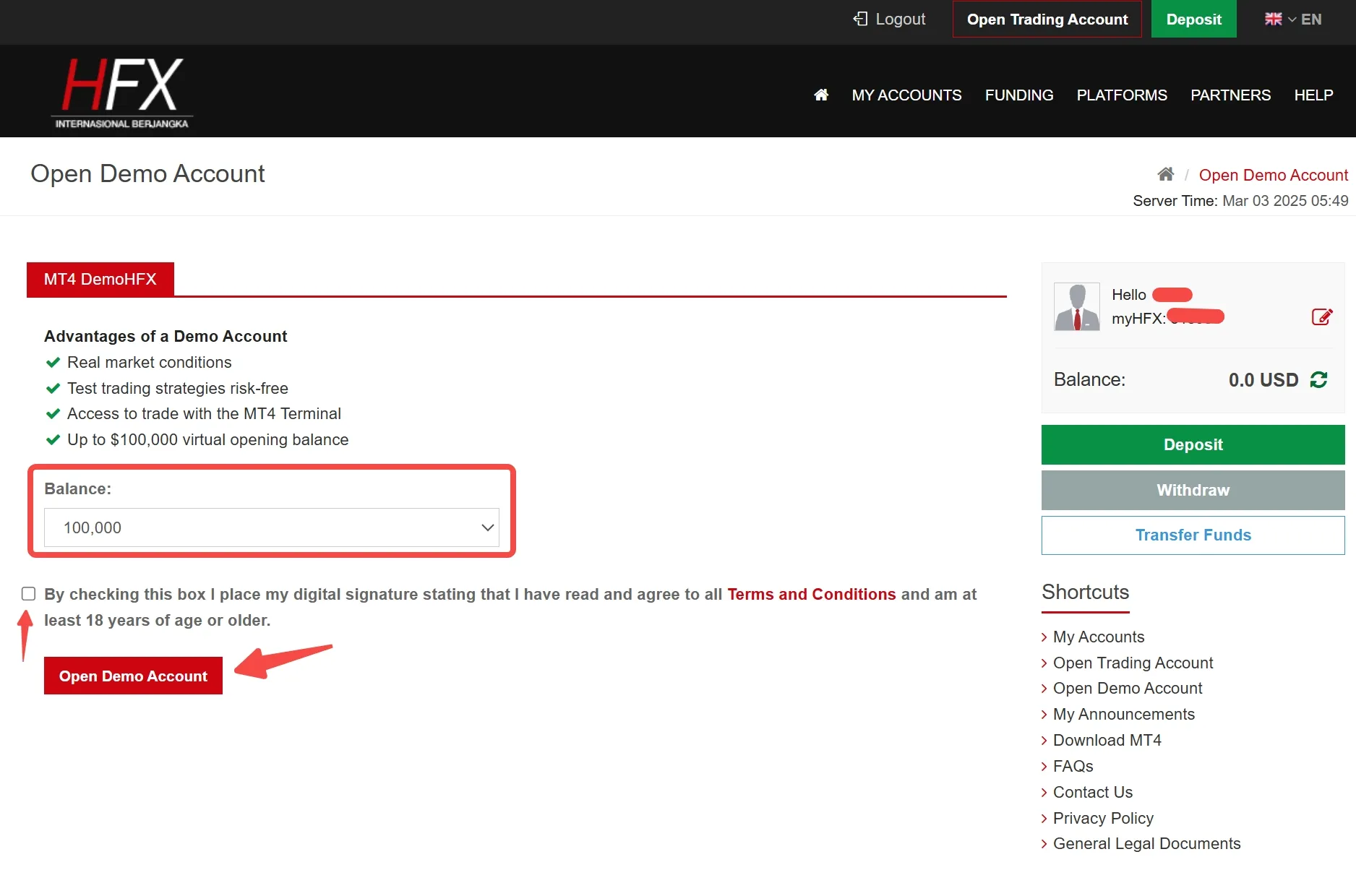Open the Open Trading Account shortcut
The width and height of the screenshot is (1356, 896).
tap(1133, 663)
